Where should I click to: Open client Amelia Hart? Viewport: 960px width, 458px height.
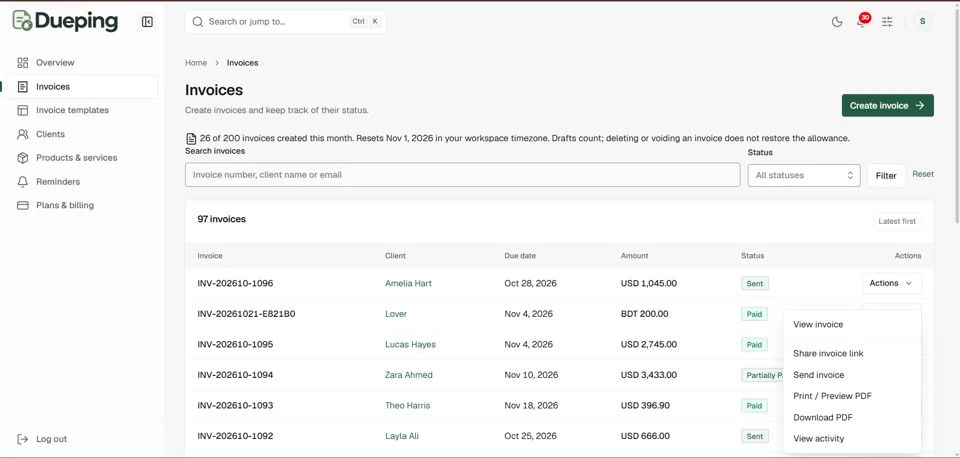(x=408, y=283)
